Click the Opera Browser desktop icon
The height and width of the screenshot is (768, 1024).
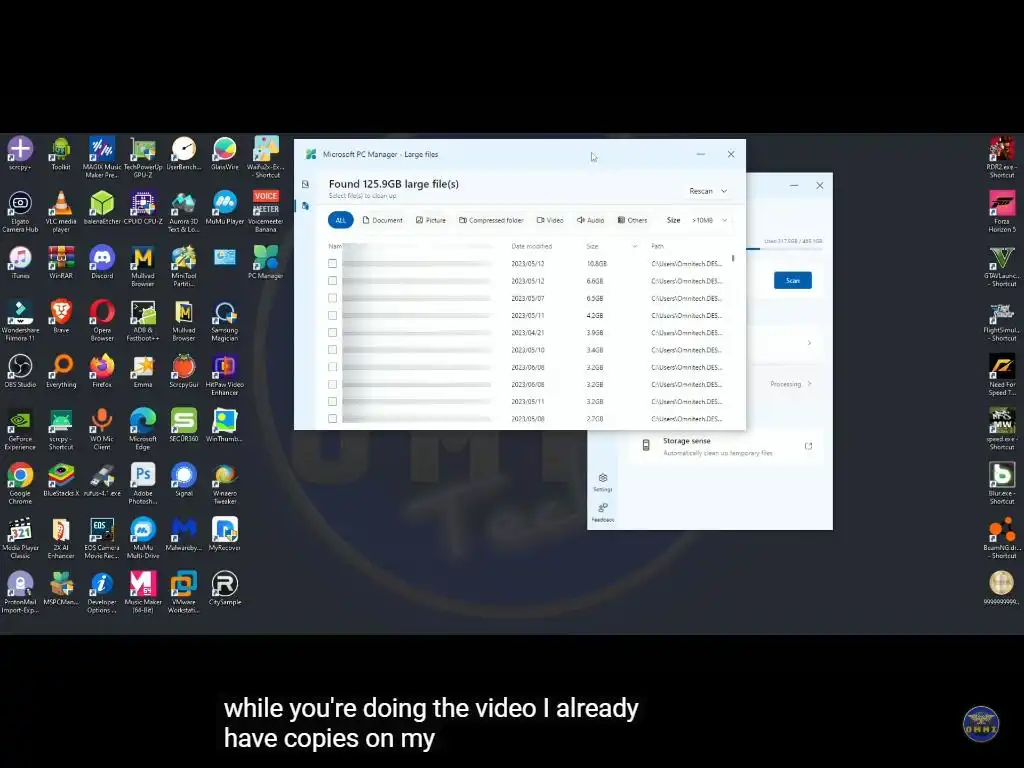(102, 321)
